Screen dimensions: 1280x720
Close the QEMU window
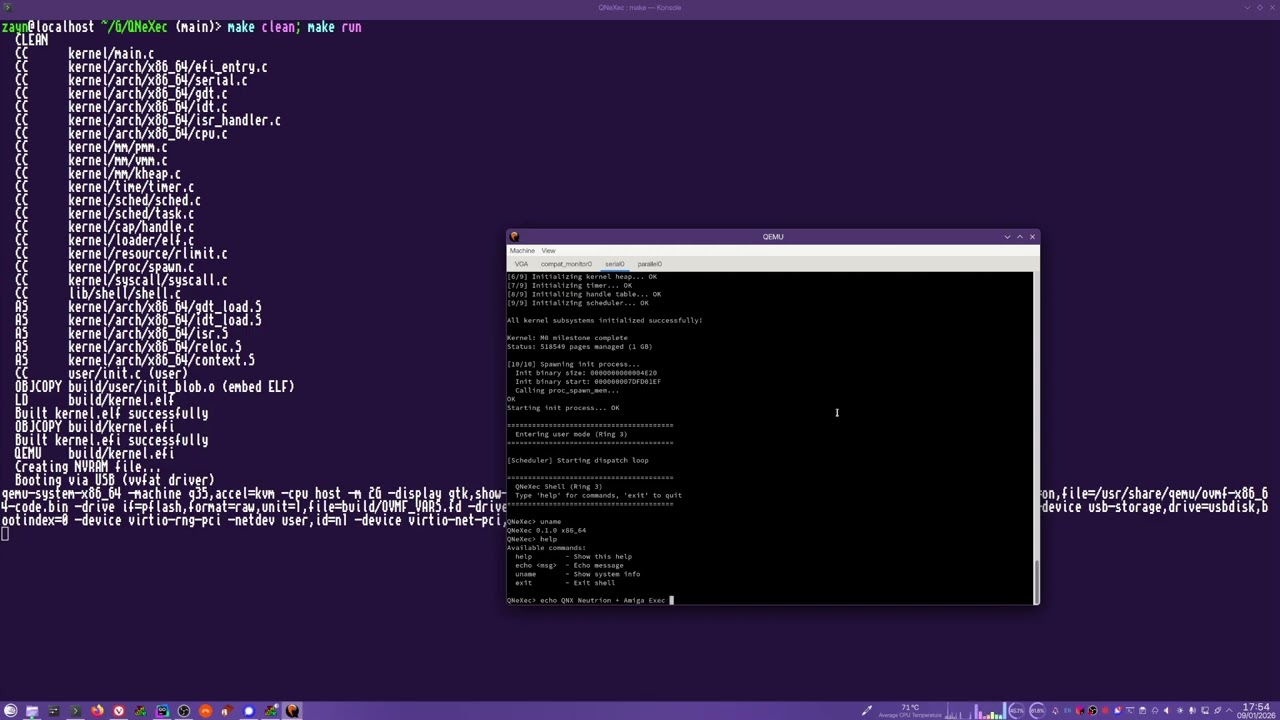coord(1032,237)
